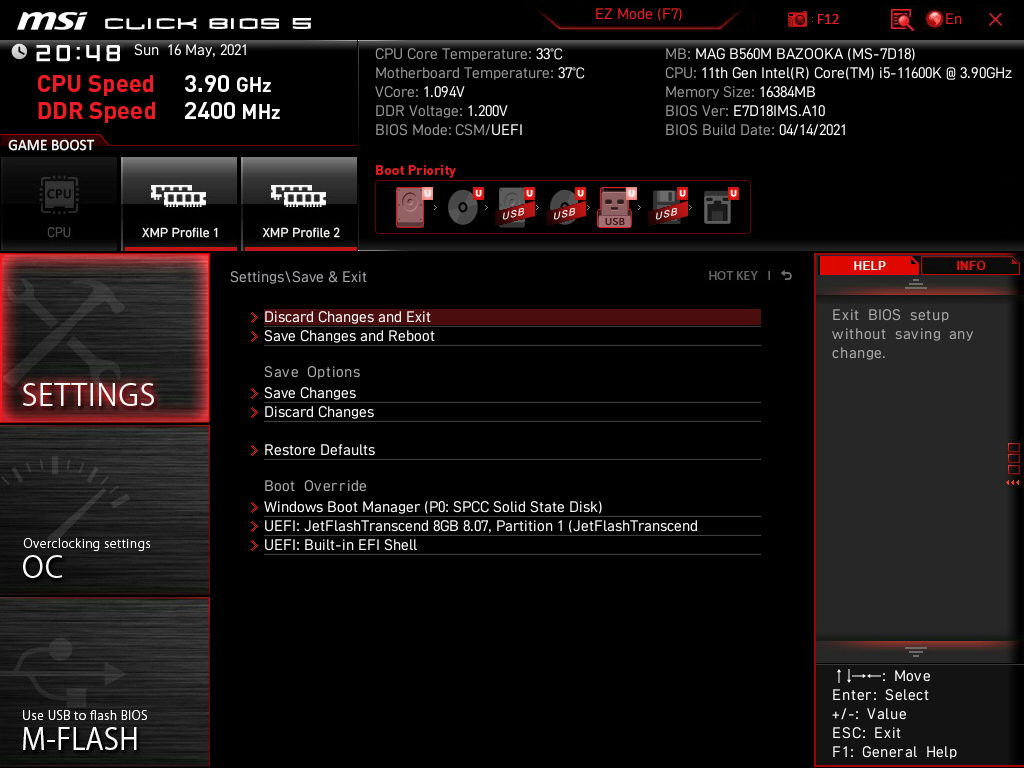Image resolution: width=1024 pixels, height=768 pixels.
Task: Click the Settings\Save & Exit breadcrumb
Action: 298,277
